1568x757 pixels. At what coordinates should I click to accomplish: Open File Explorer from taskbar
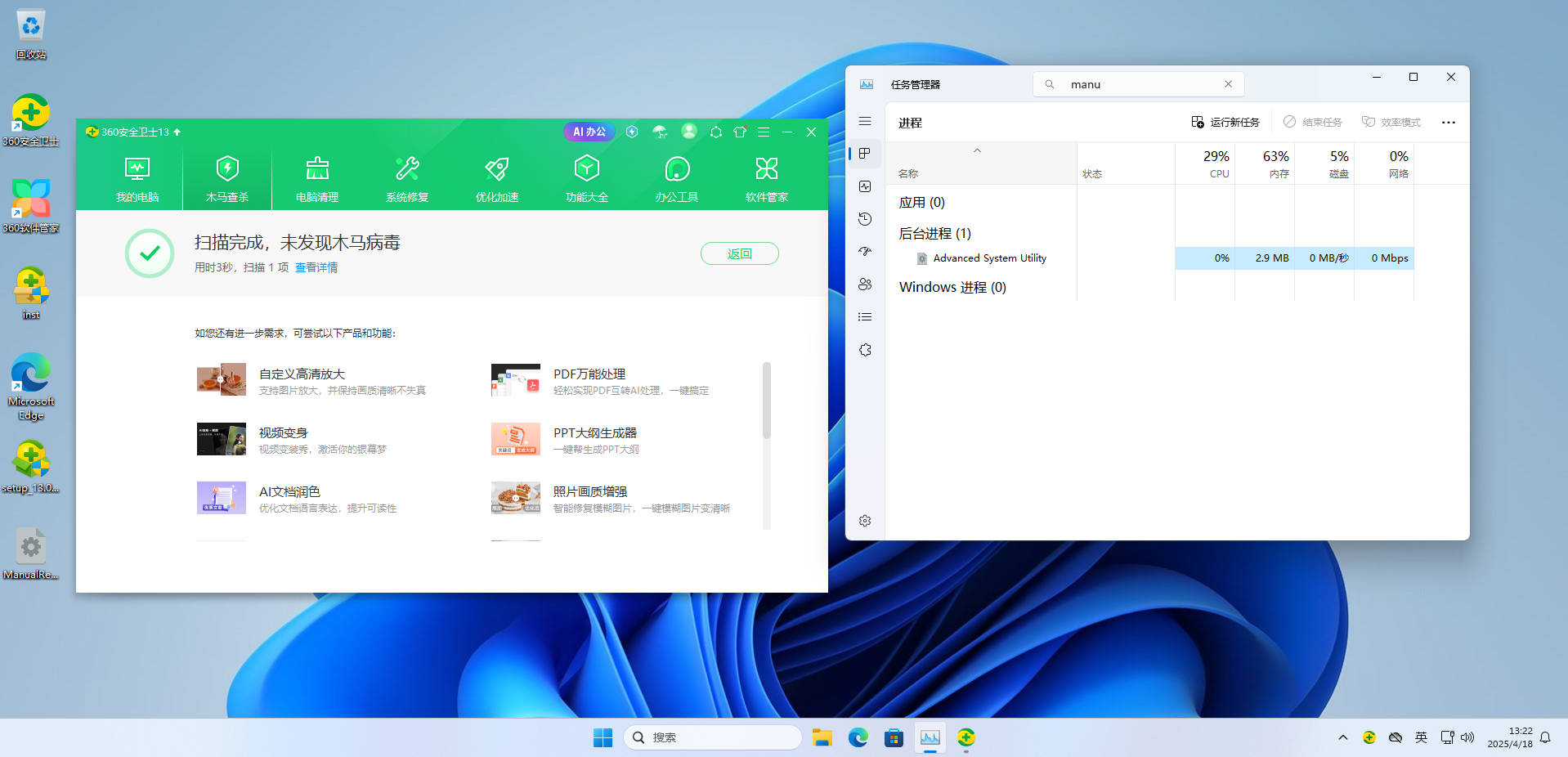[x=822, y=737]
